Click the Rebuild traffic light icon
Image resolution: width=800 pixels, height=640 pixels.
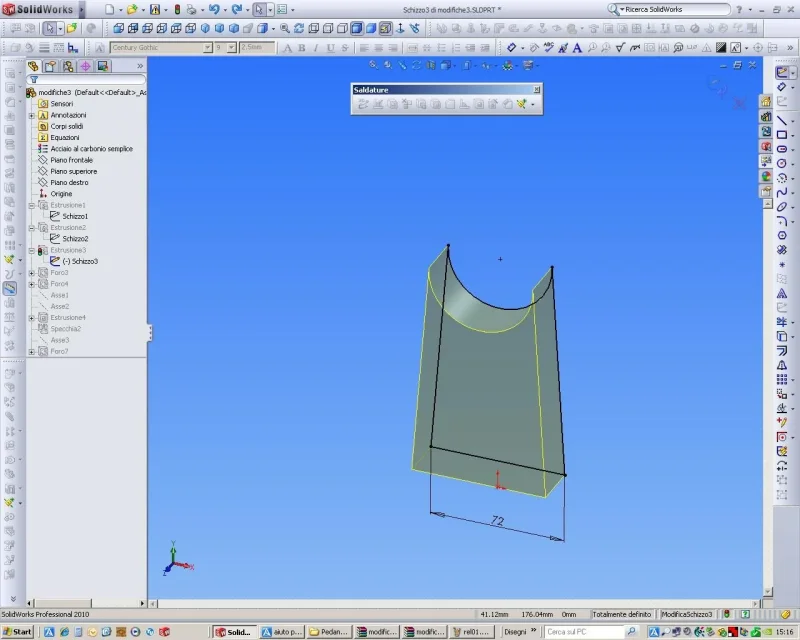pos(177,9)
